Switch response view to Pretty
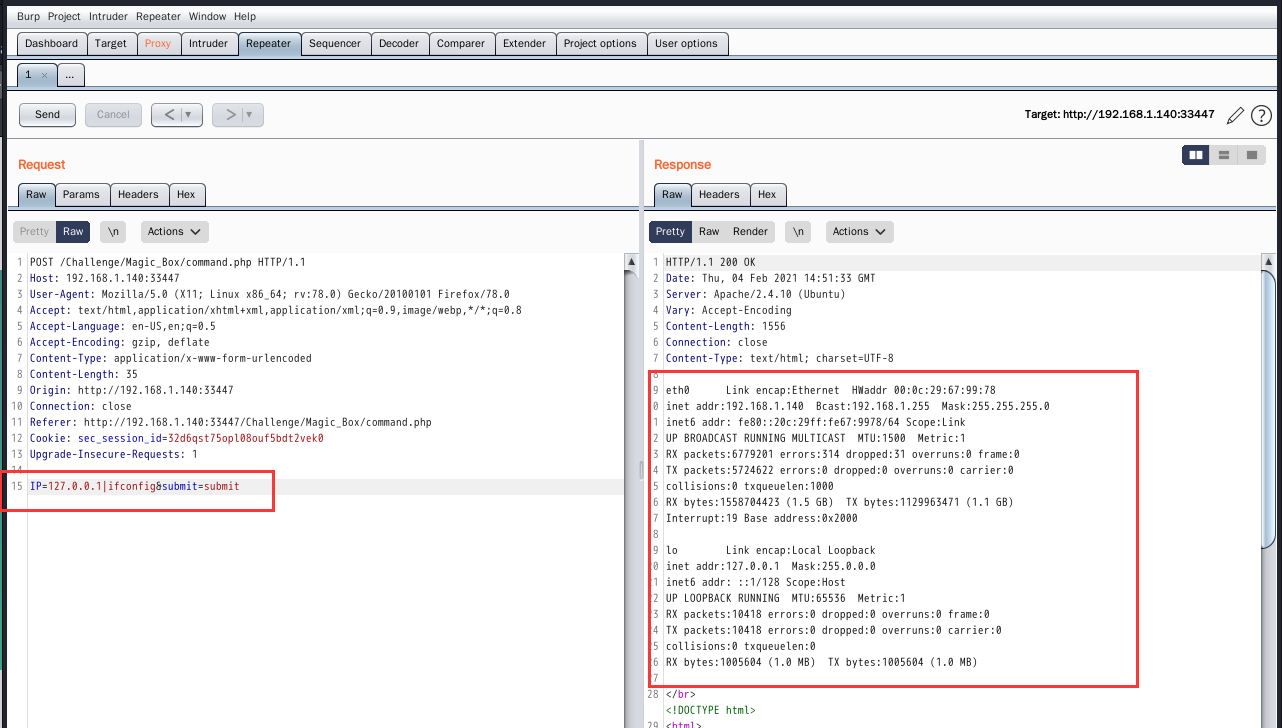This screenshot has width=1282, height=728. click(x=671, y=232)
